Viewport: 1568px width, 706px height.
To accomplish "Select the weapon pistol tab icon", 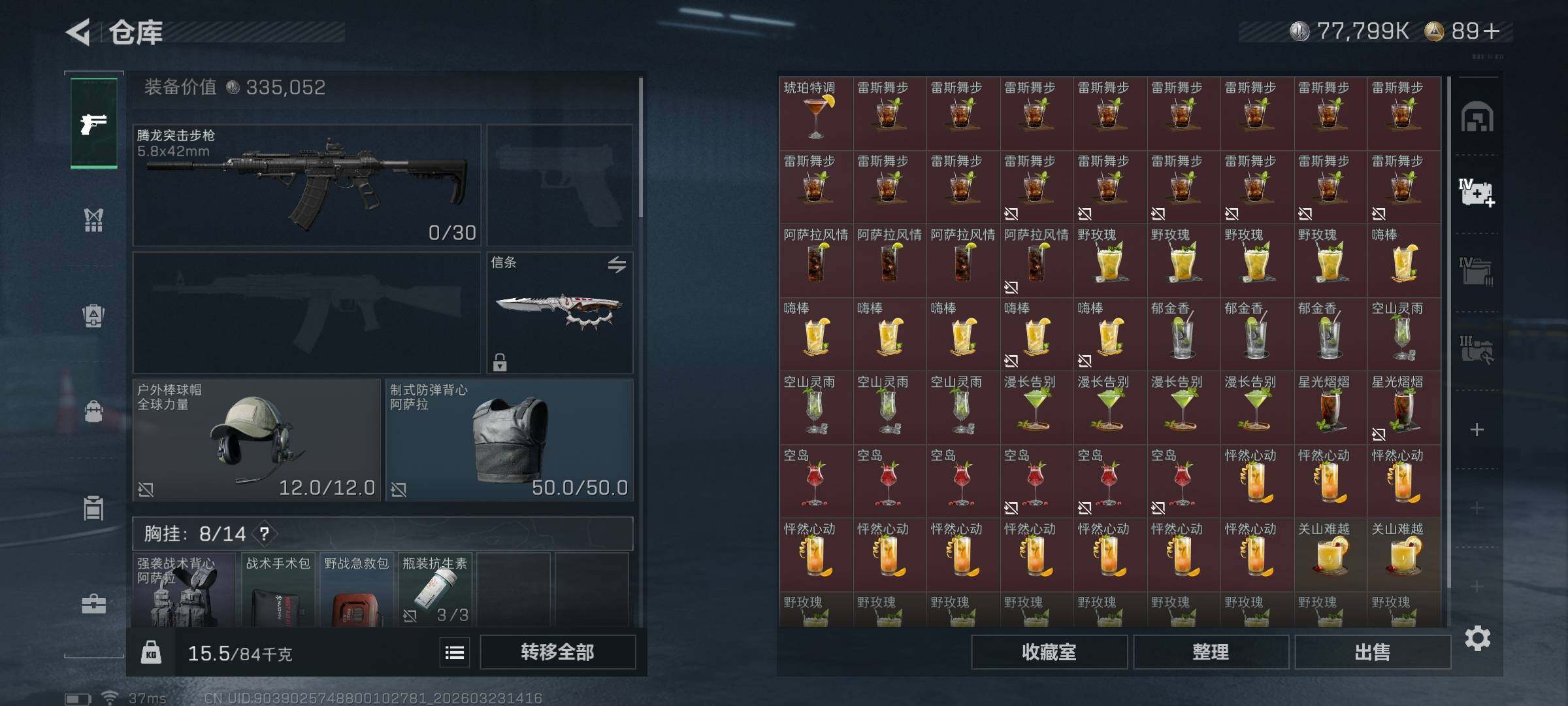I will click(93, 123).
